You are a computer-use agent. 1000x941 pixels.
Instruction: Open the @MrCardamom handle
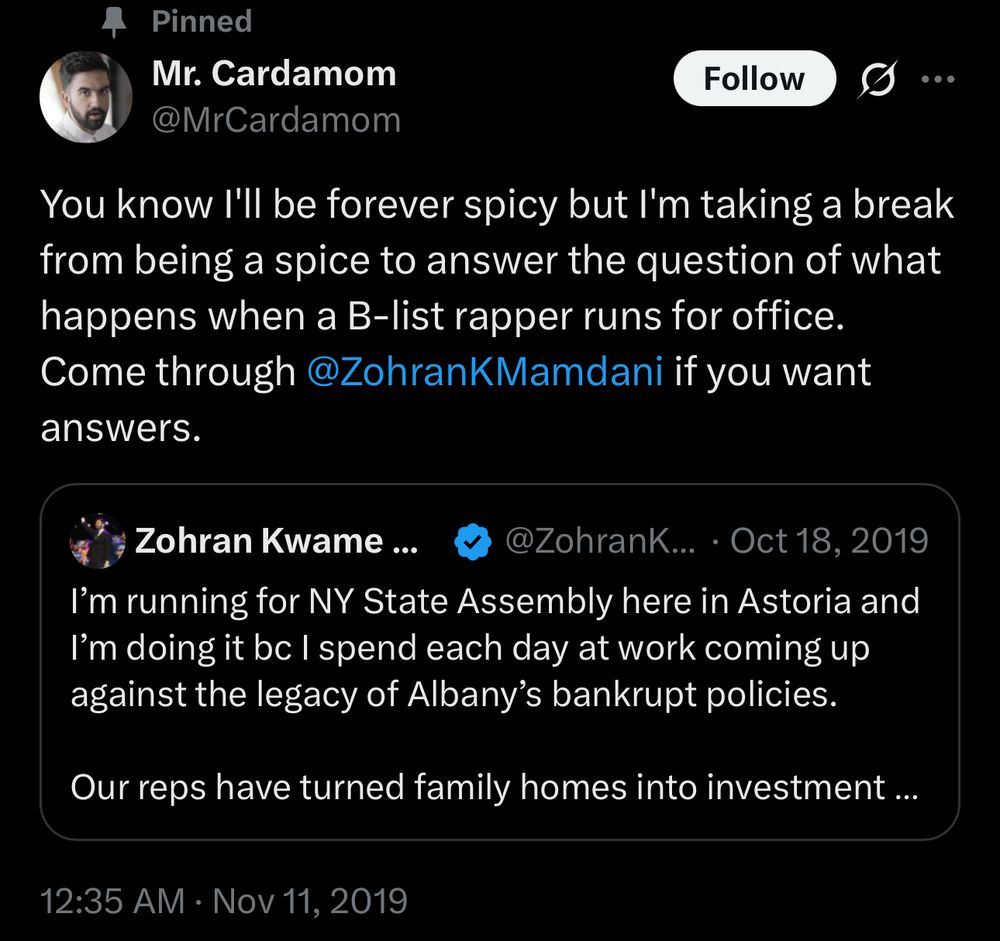coord(276,119)
